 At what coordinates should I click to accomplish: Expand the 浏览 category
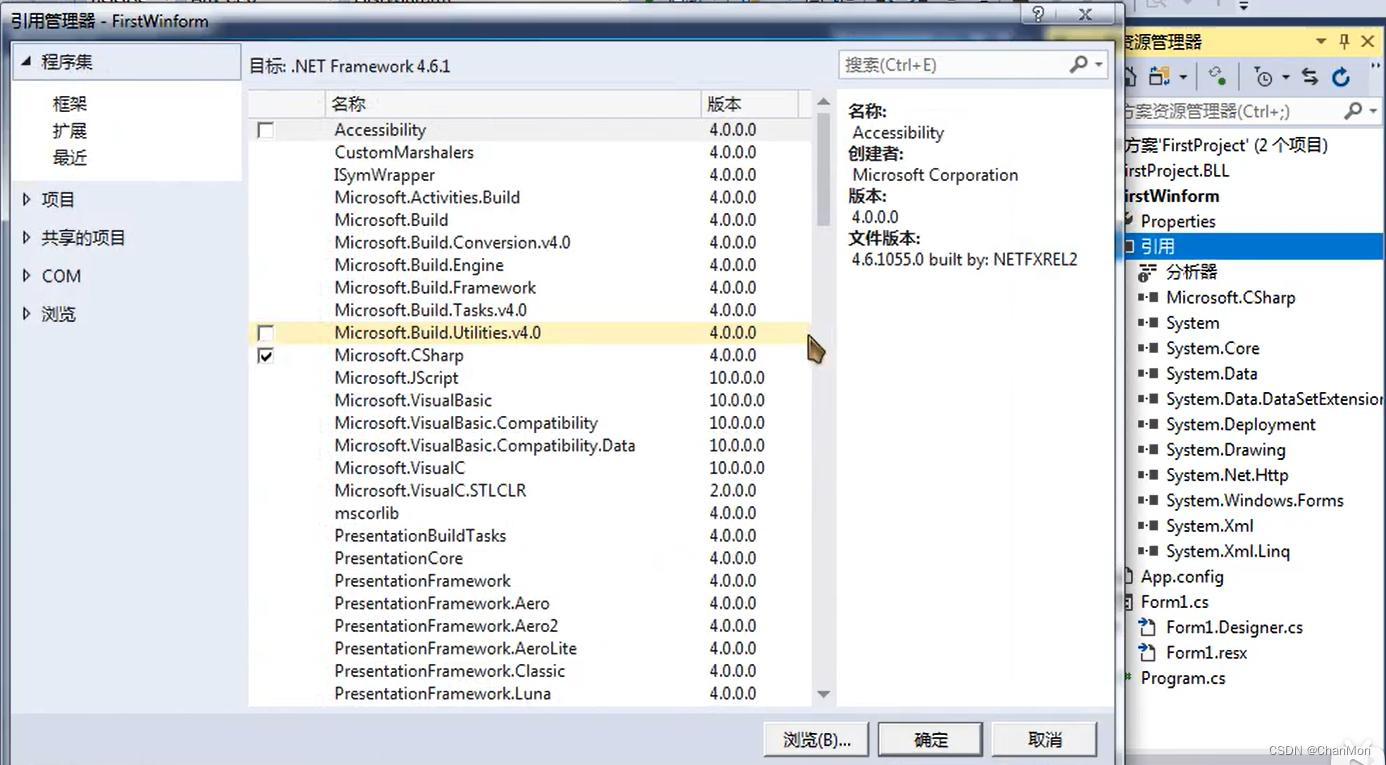[x=26, y=314]
